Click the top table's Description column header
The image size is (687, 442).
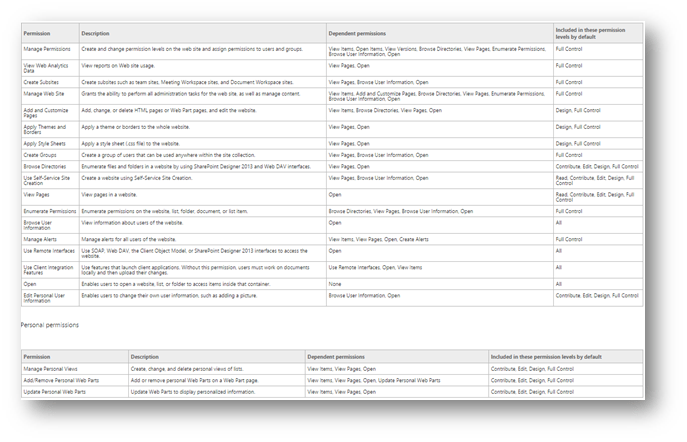[x=97, y=32]
